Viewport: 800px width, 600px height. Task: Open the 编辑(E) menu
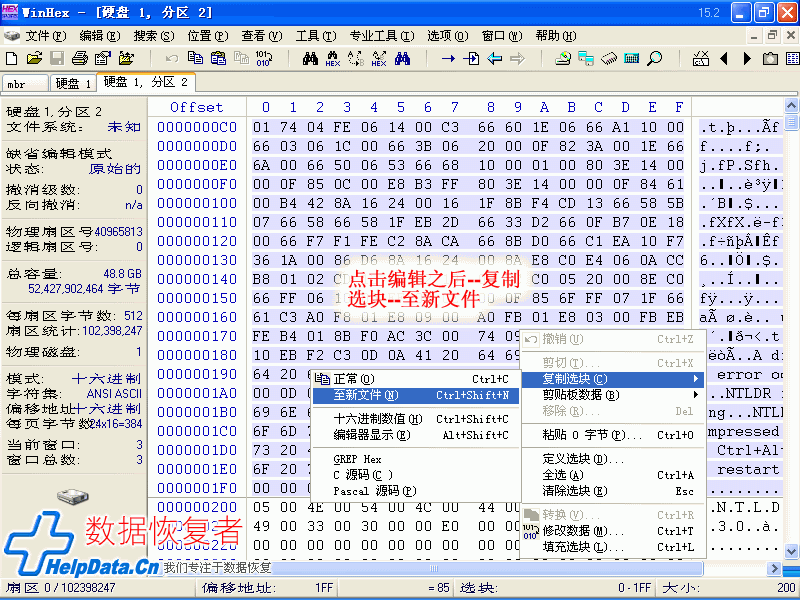click(100, 36)
